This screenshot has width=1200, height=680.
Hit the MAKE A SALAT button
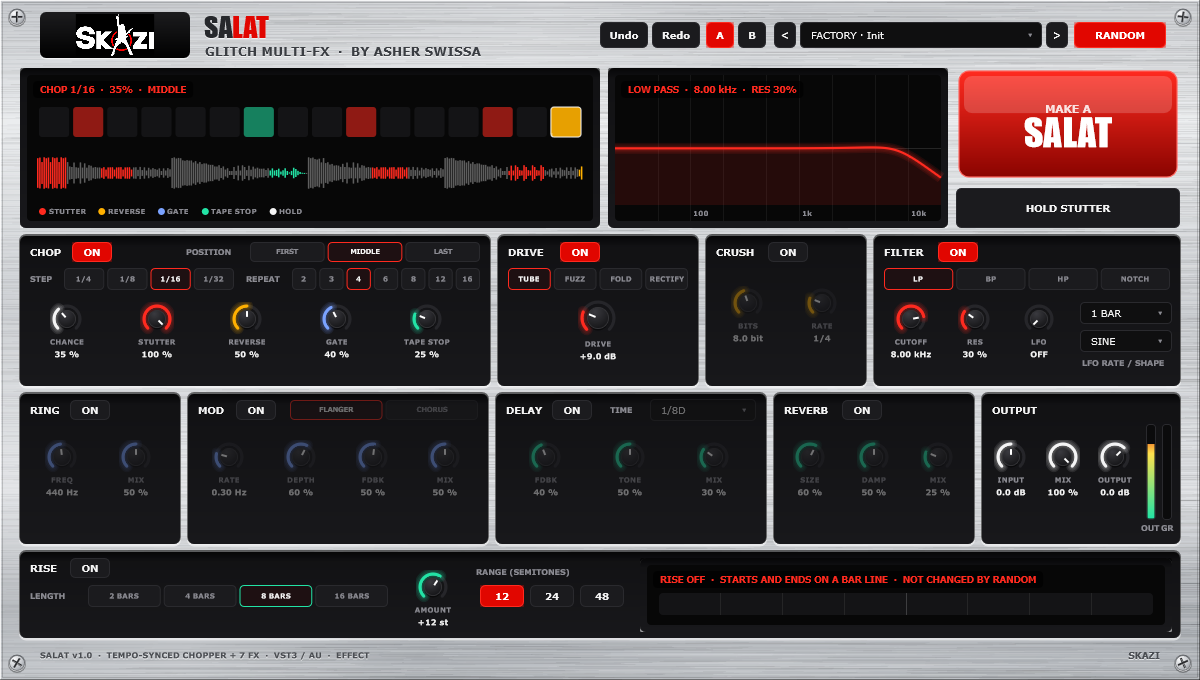pyautogui.click(x=1067, y=124)
